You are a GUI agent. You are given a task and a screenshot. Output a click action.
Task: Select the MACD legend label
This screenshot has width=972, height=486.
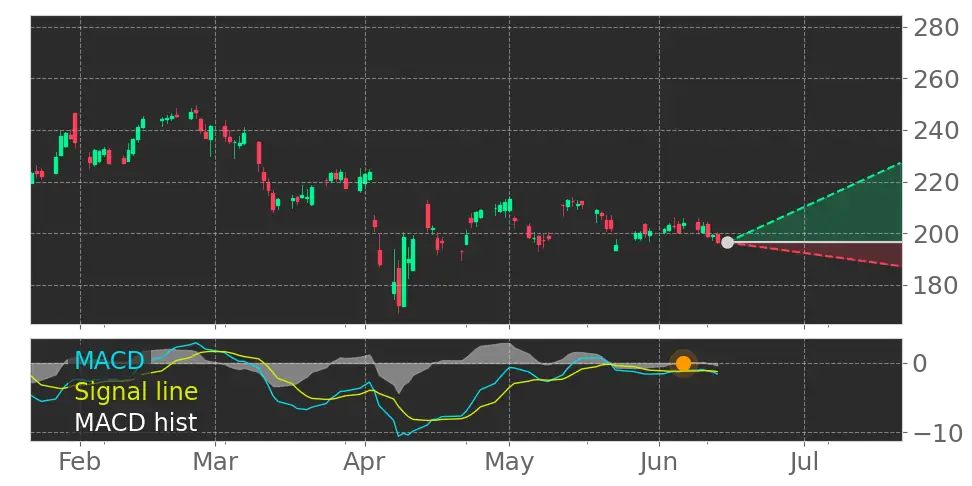[x=110, y=360]
